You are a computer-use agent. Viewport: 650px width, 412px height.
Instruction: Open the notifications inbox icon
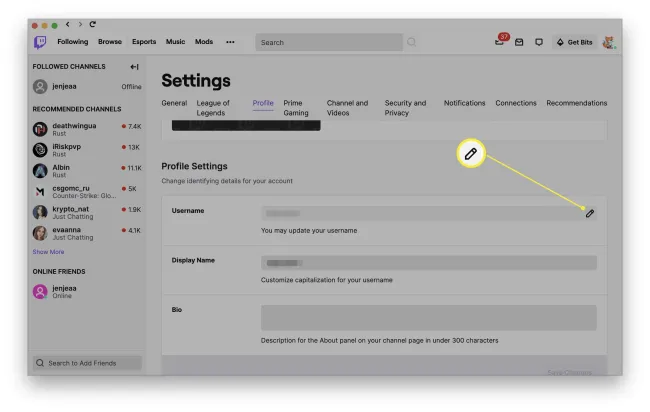pyautogui.click(x=519, y=42)
